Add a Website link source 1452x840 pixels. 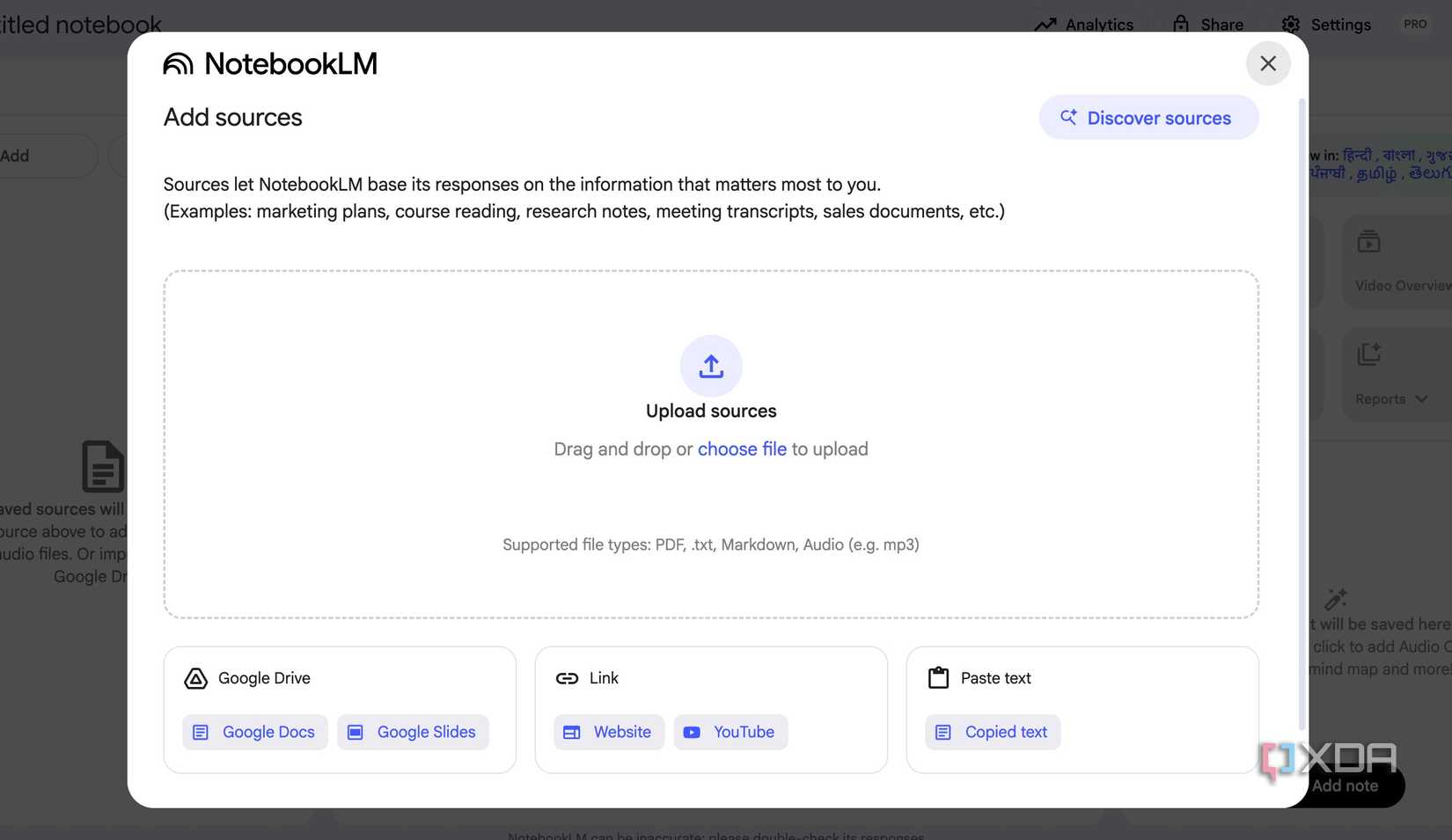point(609,732)
